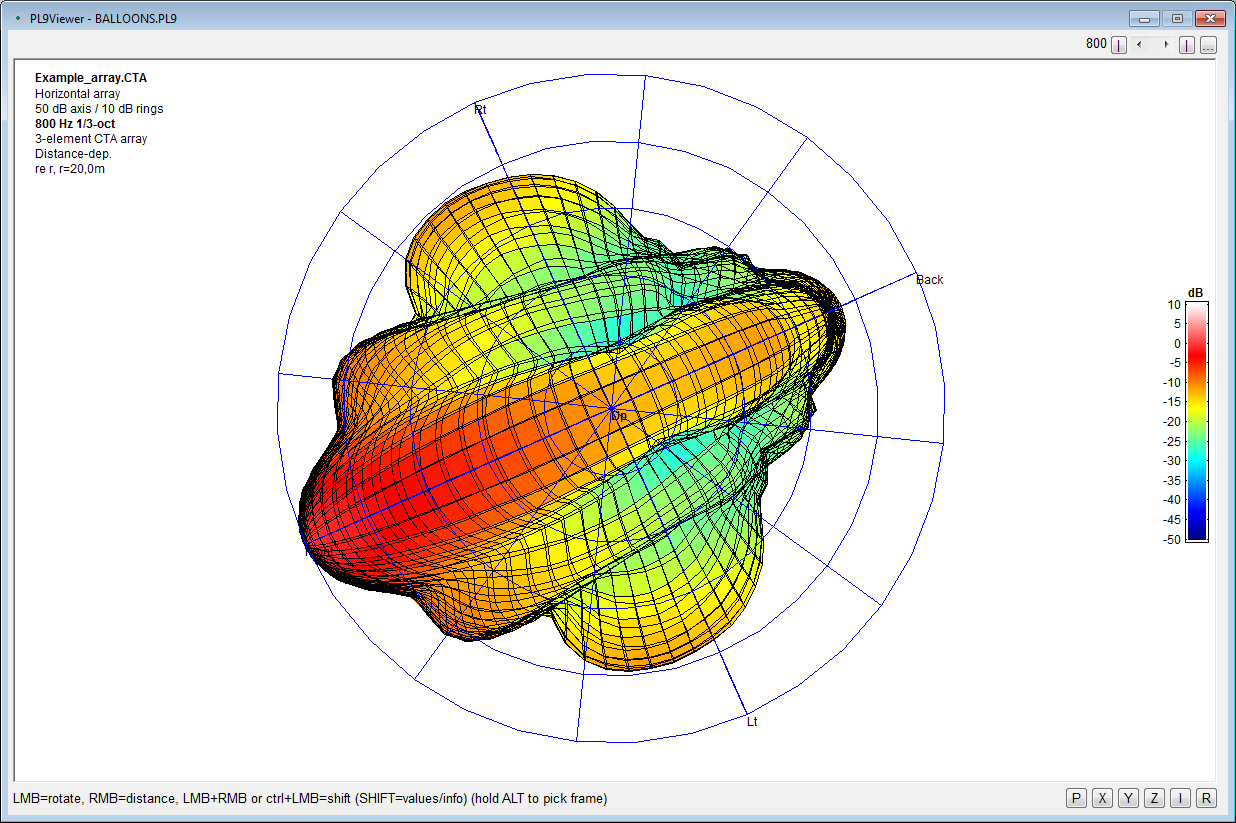Open the ellipsis options button

1208,45
